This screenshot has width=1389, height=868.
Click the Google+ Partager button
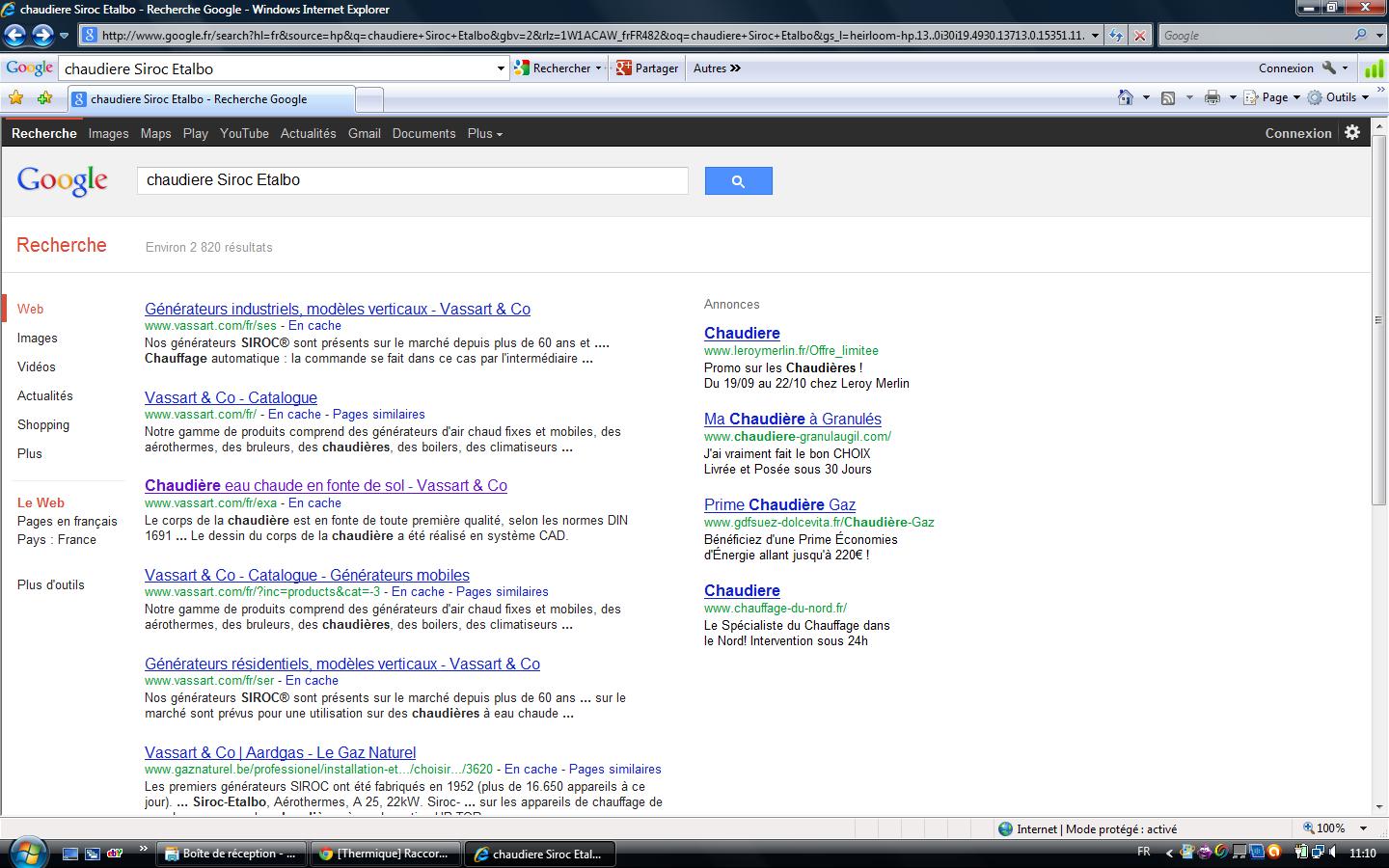pos(647,68)
